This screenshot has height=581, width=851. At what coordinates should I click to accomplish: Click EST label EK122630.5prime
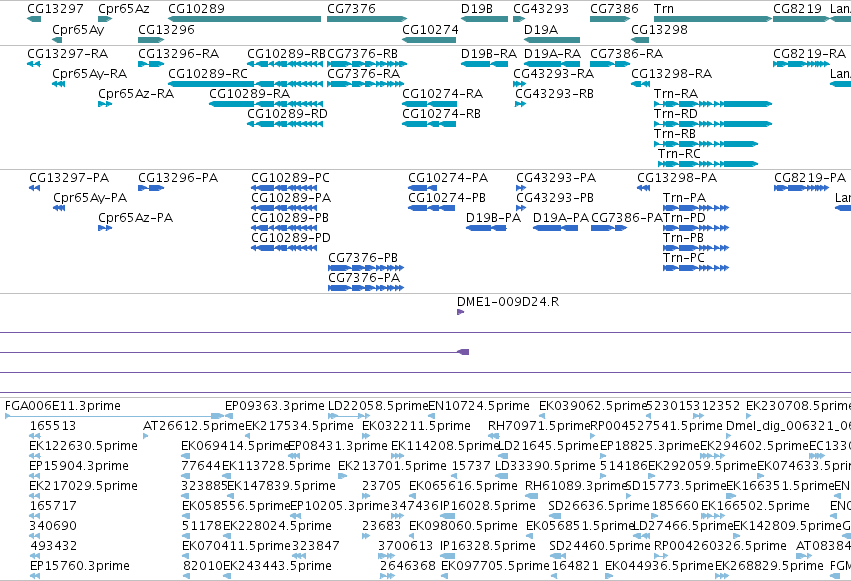pos(84,446)
